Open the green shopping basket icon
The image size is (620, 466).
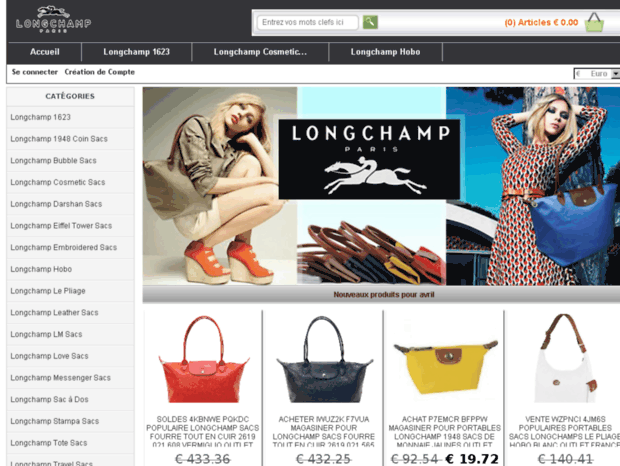pos(594,22)
